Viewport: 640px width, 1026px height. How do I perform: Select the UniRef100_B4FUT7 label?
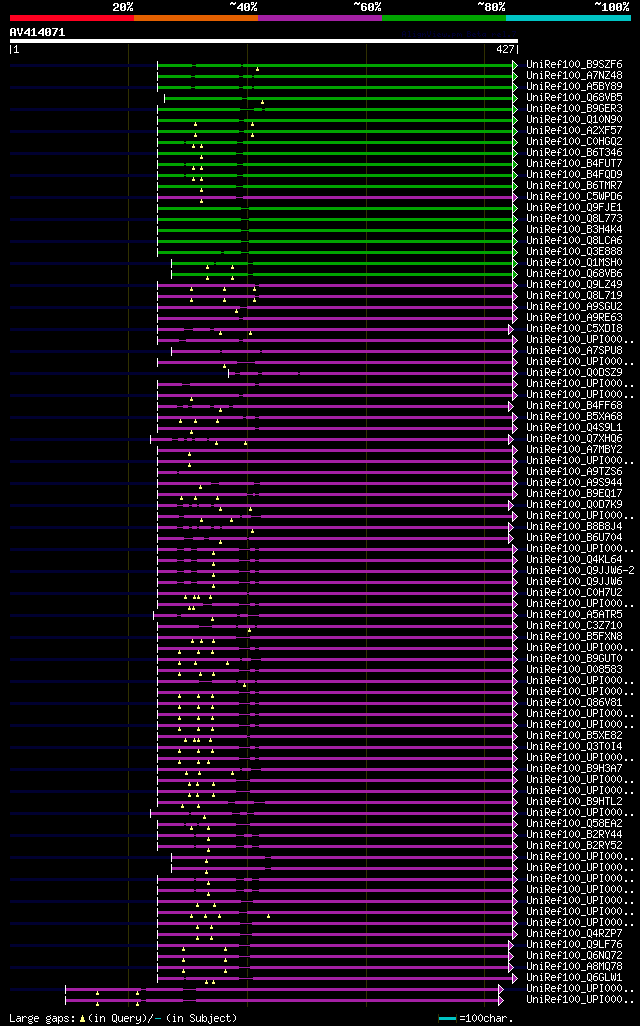574,164
